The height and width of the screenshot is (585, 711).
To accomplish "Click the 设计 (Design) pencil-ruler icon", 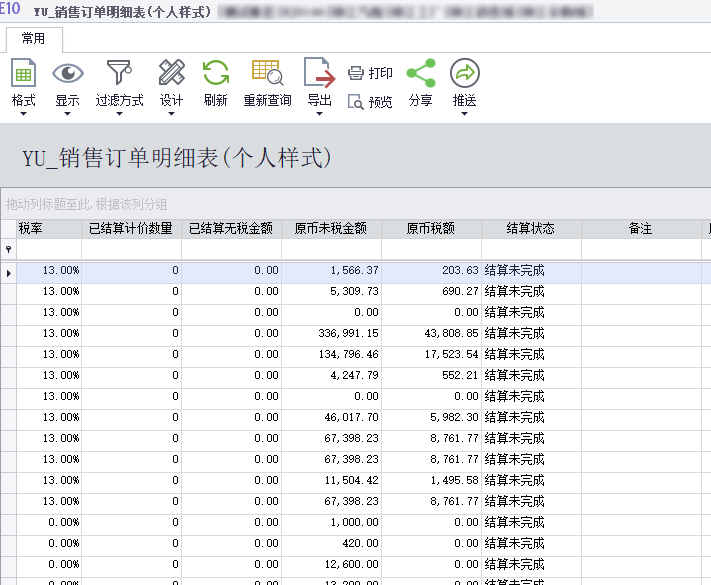I will 171,73.
